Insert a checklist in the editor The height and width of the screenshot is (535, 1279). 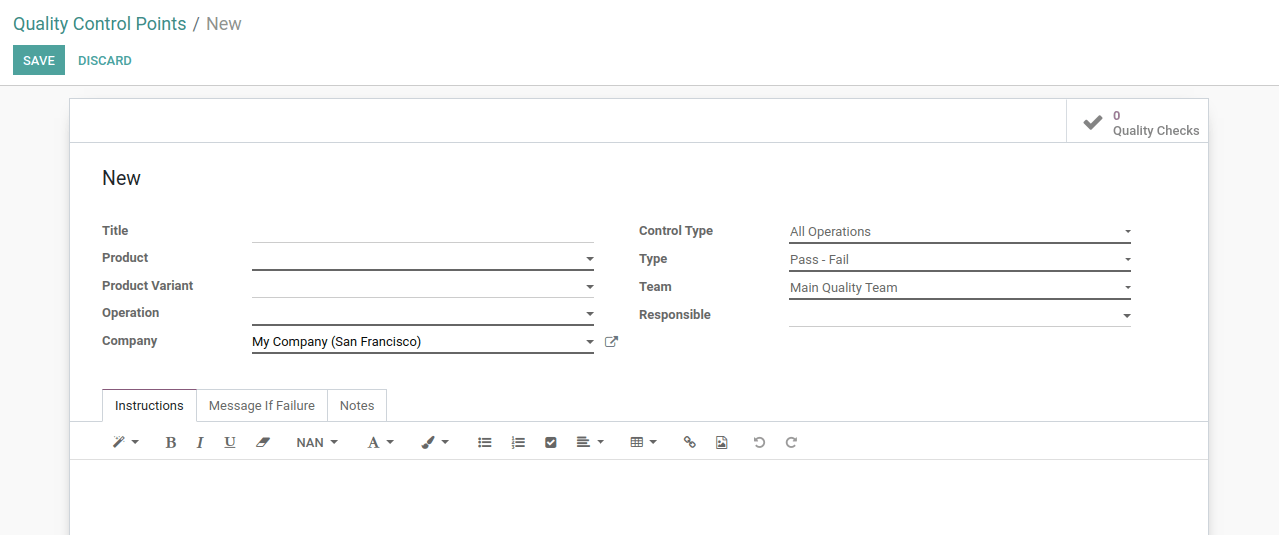[x=550, y=442]
